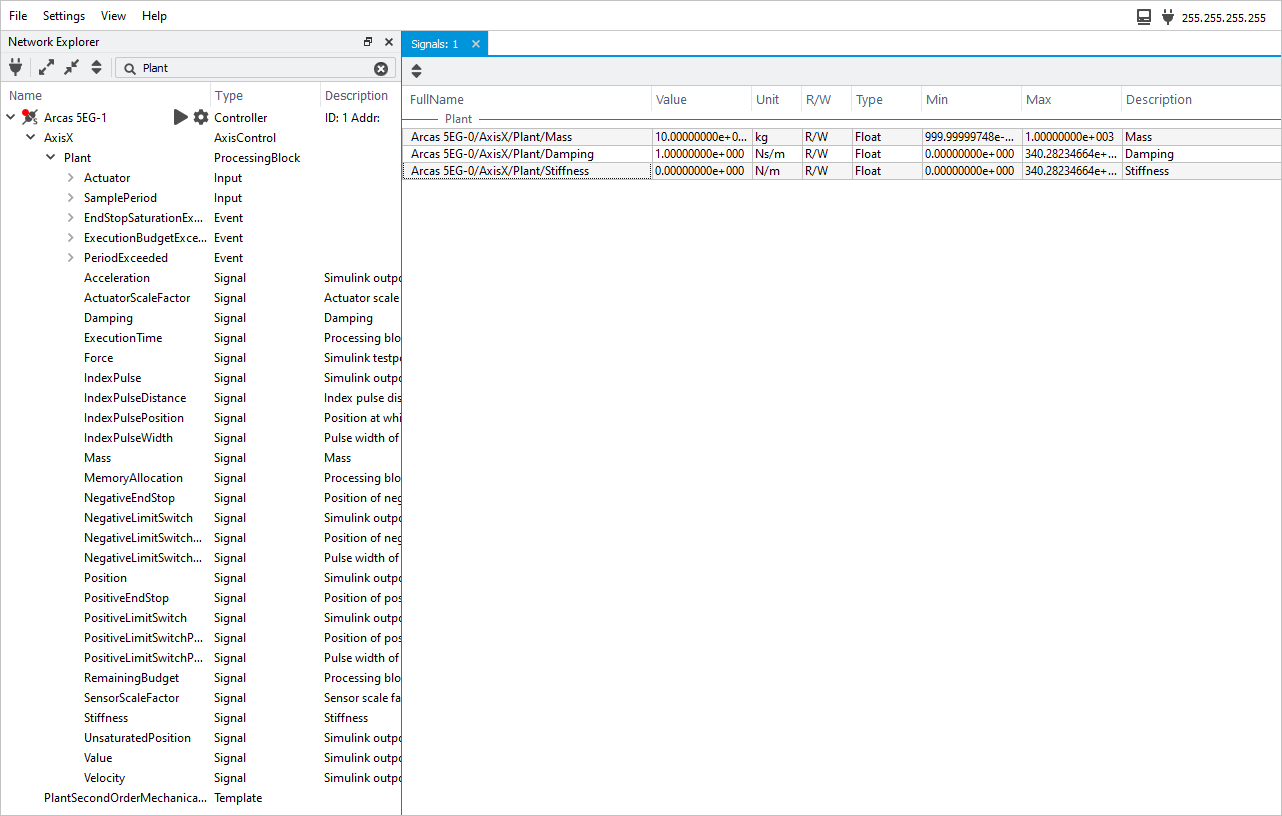Image resolution: width=1282 pixels, height=816 pixels.
Task: Click the Mass value cell in the signals table
Action: [x=700, y=137]
